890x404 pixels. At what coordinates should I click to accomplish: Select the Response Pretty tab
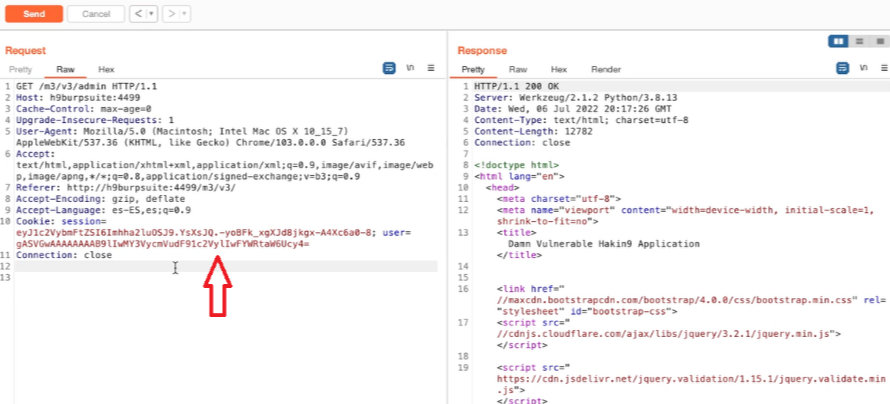click(473, 69)
